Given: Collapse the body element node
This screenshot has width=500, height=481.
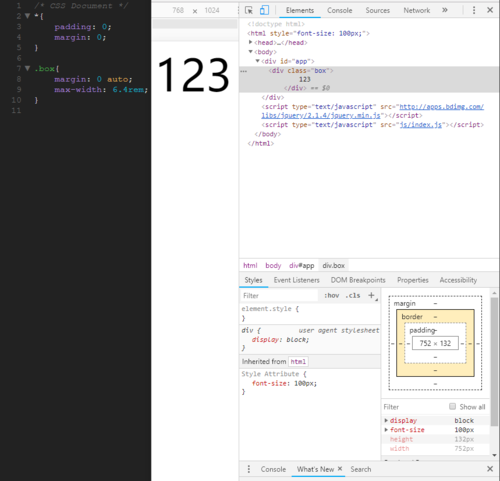Looking at the screenshot, I should (250, 51).
